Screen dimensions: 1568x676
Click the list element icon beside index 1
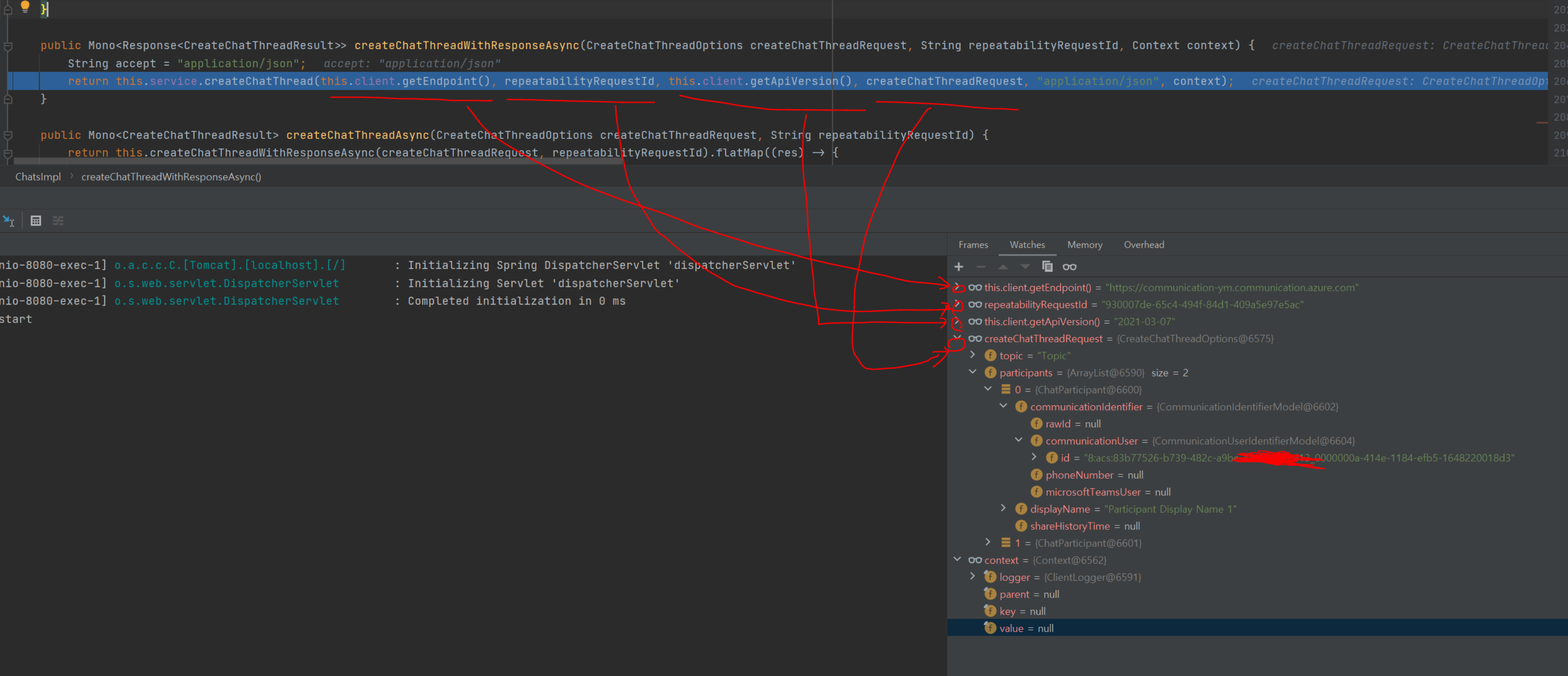coord(1005,543)
